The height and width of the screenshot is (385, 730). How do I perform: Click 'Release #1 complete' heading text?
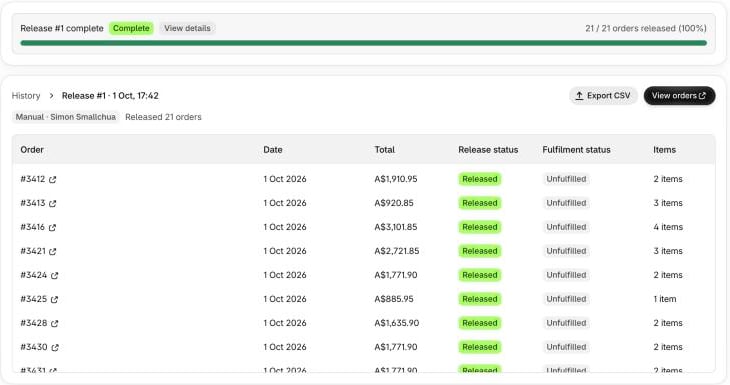(62, 28)
